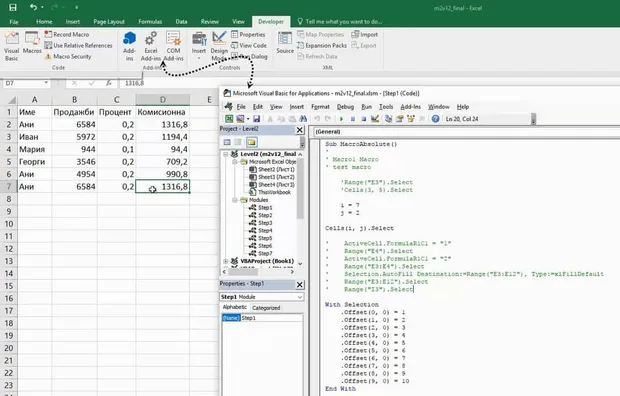Open Excel Add-ins manager
The width and height of the screenshot is (620, 396).
coord(151,46)
